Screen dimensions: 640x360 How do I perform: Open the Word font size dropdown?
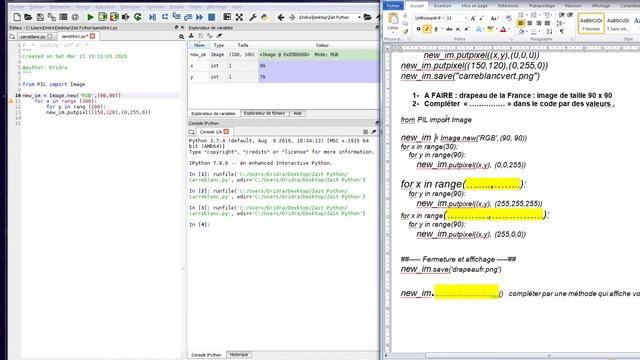466,18
